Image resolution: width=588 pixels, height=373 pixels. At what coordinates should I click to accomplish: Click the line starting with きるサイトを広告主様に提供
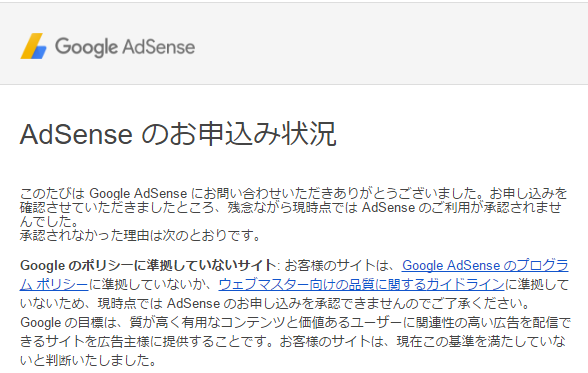[292, 341]
